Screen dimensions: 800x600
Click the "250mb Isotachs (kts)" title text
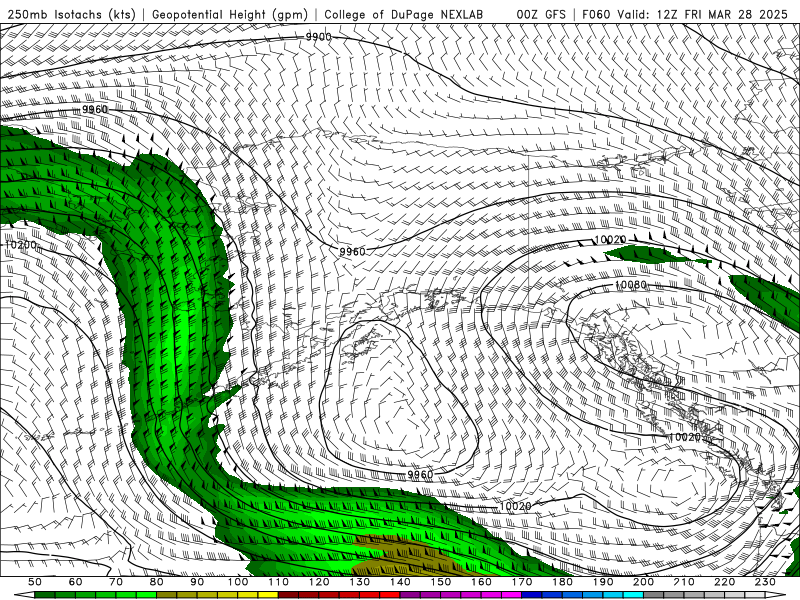(x=72, y=15)
